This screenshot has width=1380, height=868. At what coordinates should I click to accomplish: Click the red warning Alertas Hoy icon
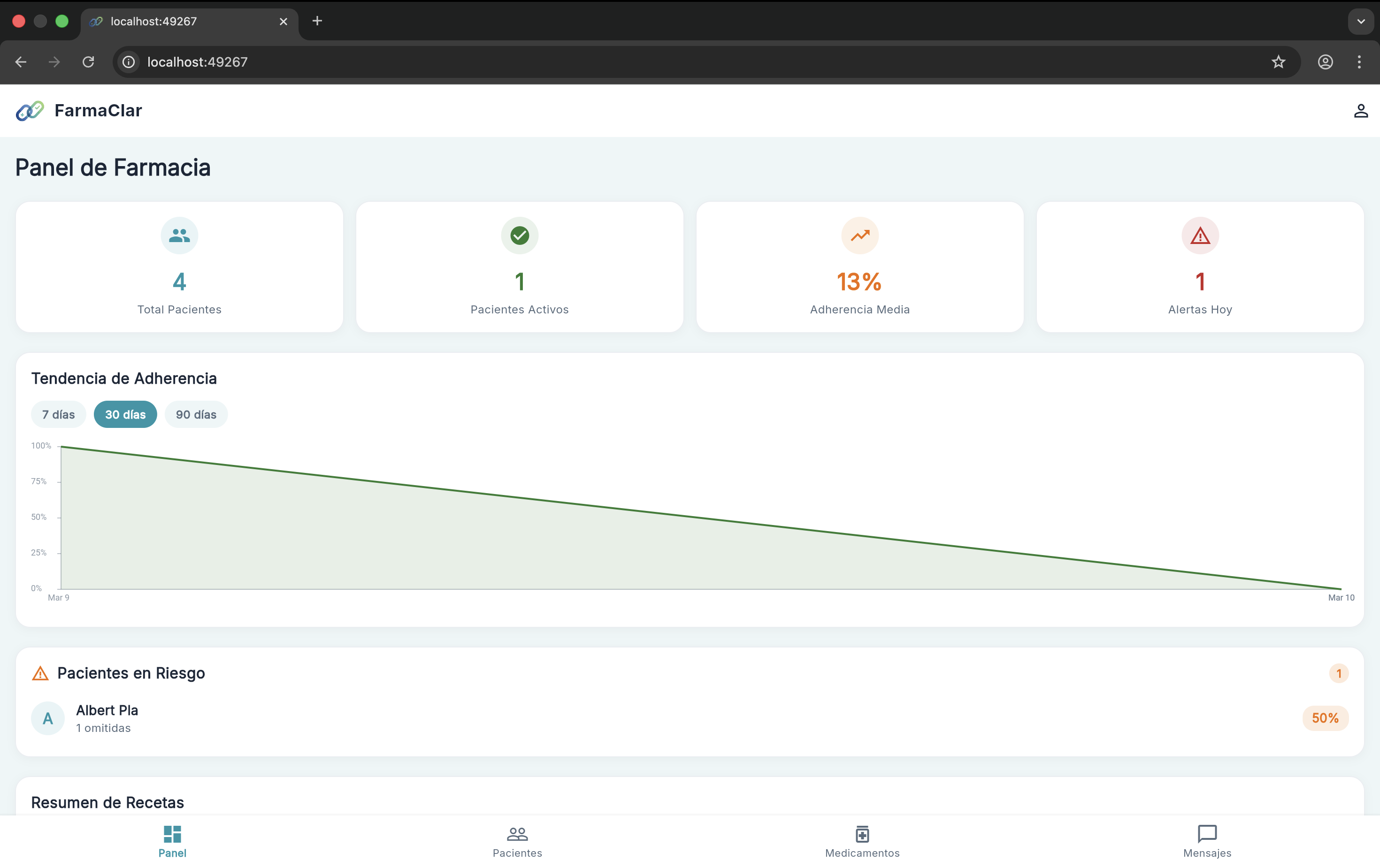click(x=1200, y=236)
